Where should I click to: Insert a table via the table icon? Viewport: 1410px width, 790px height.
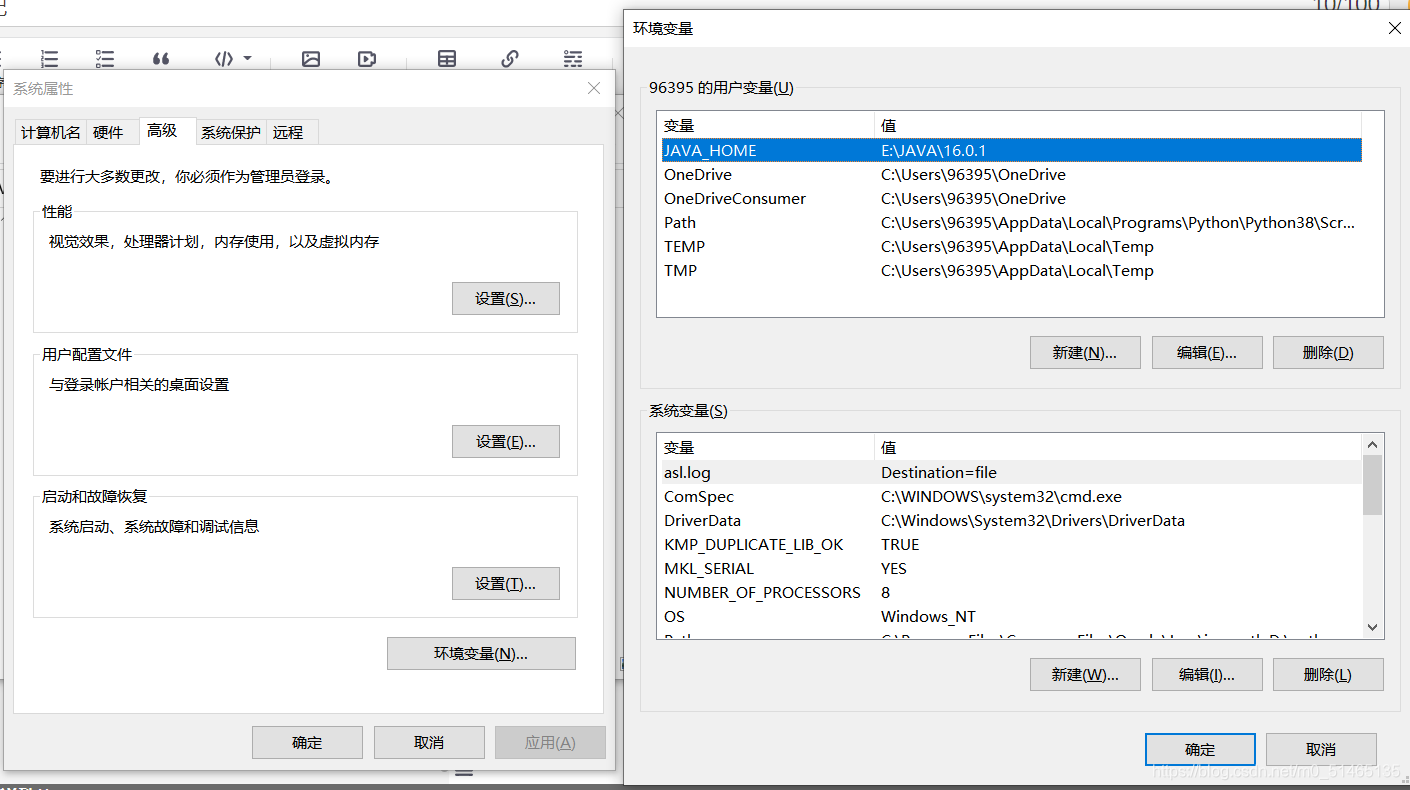click(447, 59)
